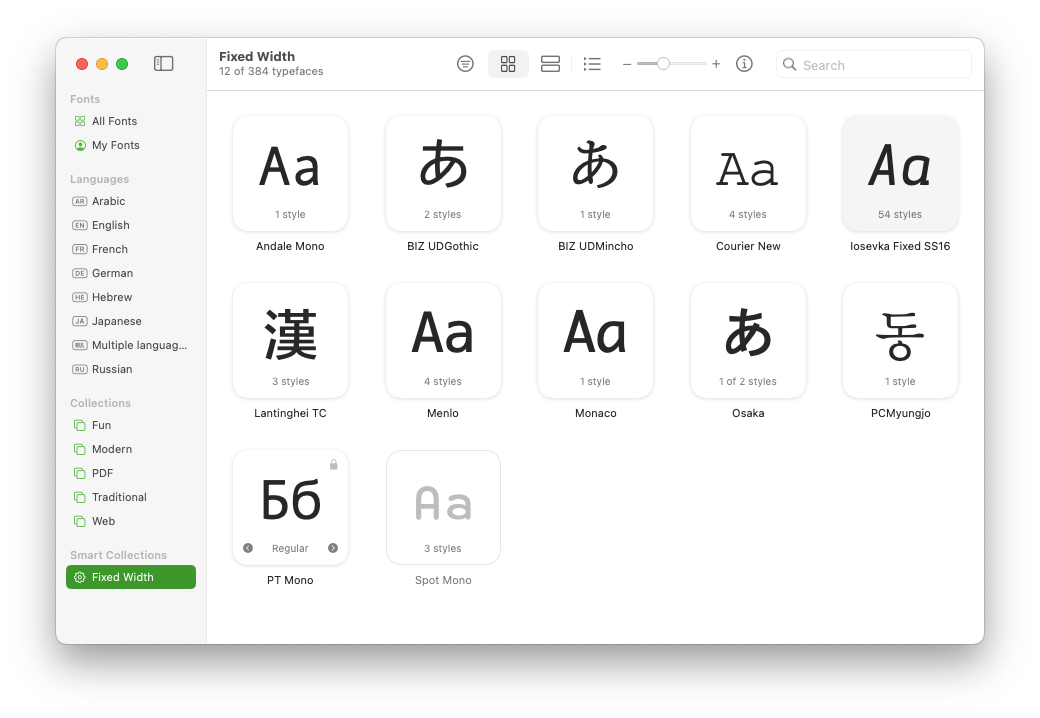This screenshot has width=1040, height=718.
Task: Click the collection icon beside Traditional
Action: (80, 497)
